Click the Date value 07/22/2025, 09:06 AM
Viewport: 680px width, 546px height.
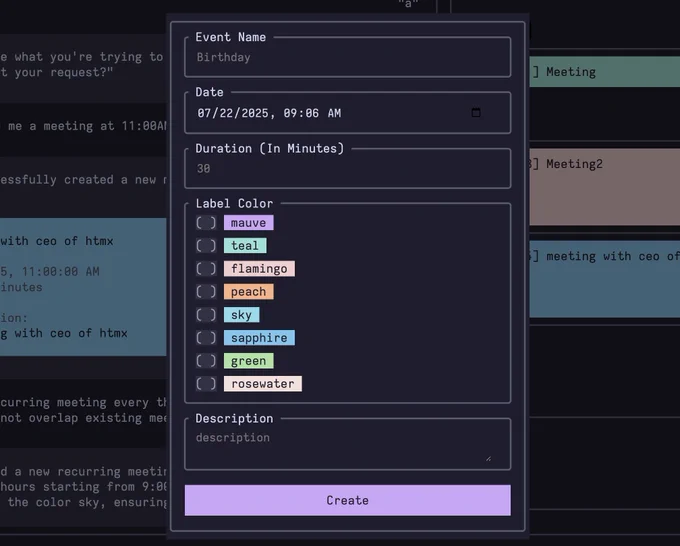269,113
